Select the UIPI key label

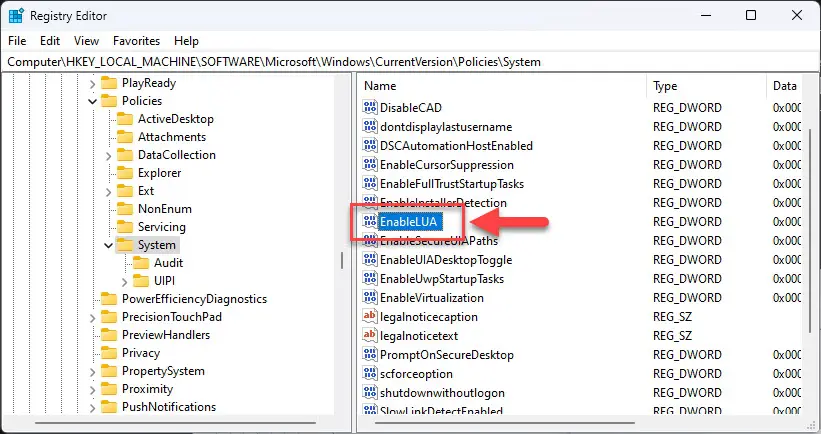164,281
